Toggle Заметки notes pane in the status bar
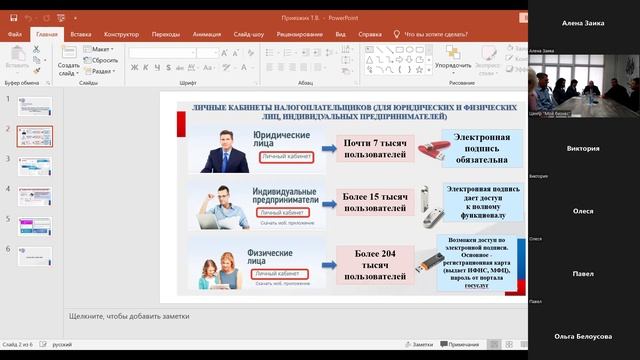 tap(419, 344)
